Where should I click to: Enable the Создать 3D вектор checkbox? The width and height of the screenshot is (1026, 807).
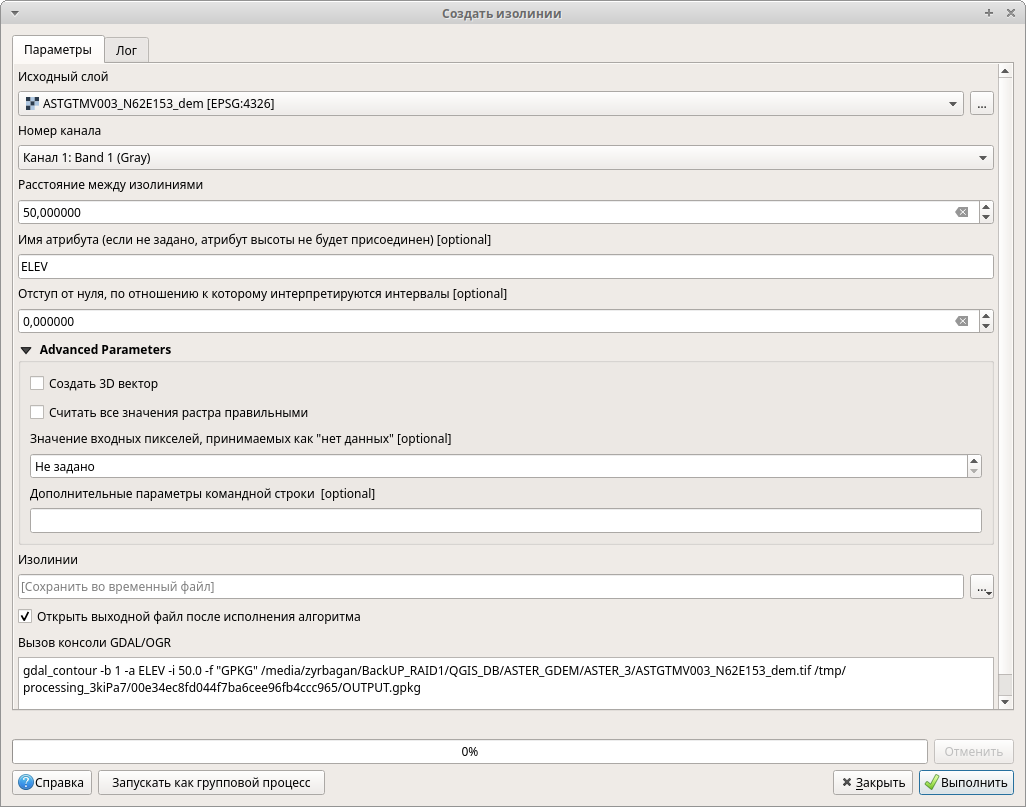(x=38, y=383)
